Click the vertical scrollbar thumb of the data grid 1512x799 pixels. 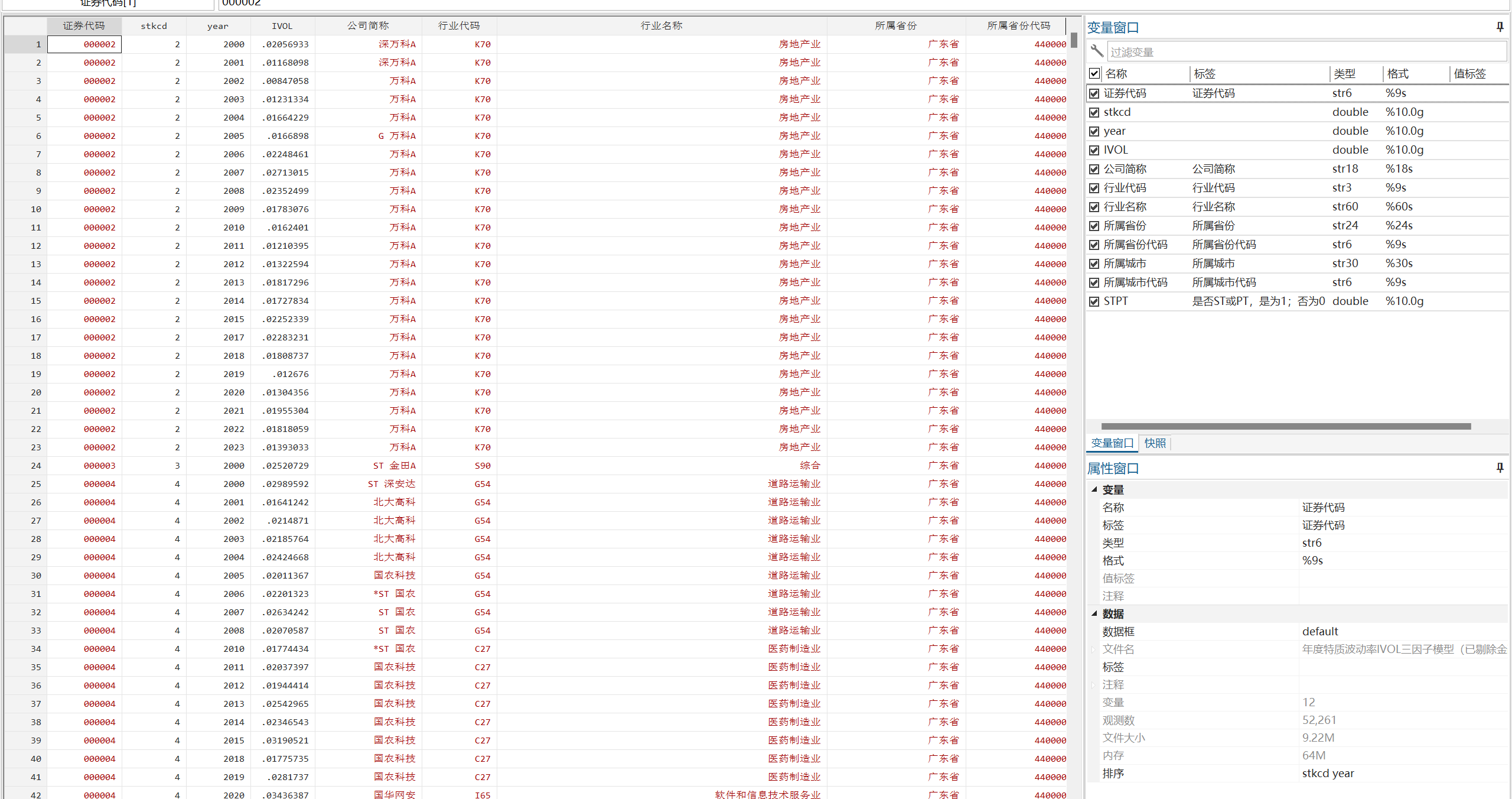click(1074, 40)
